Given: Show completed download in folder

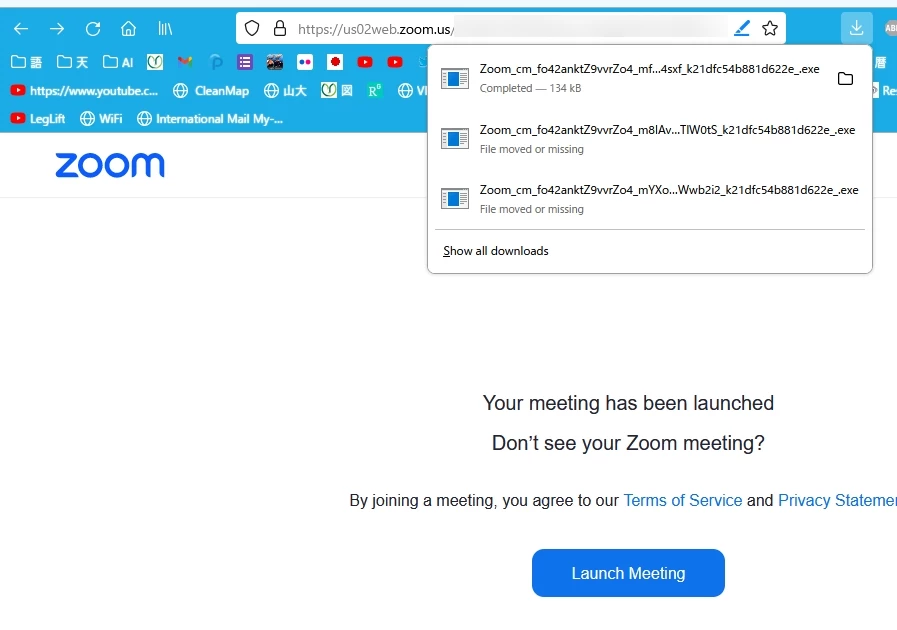Looking at the screenshot, I should pyautogui.click(x=846, y=78).
